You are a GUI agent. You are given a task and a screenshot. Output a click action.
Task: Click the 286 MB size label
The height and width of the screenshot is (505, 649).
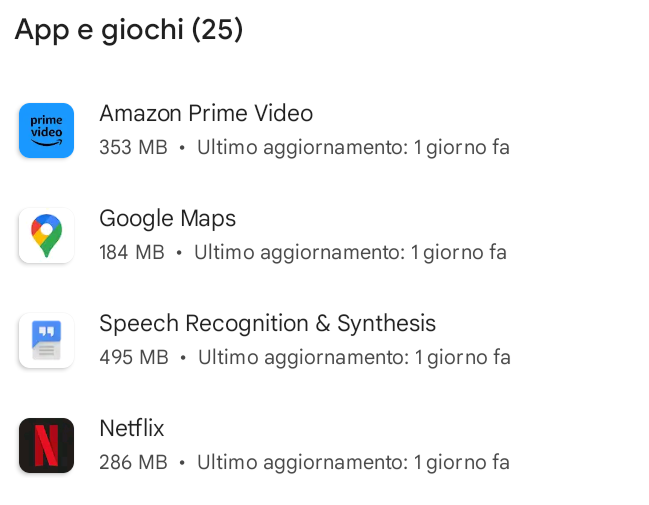coord(133,463)
